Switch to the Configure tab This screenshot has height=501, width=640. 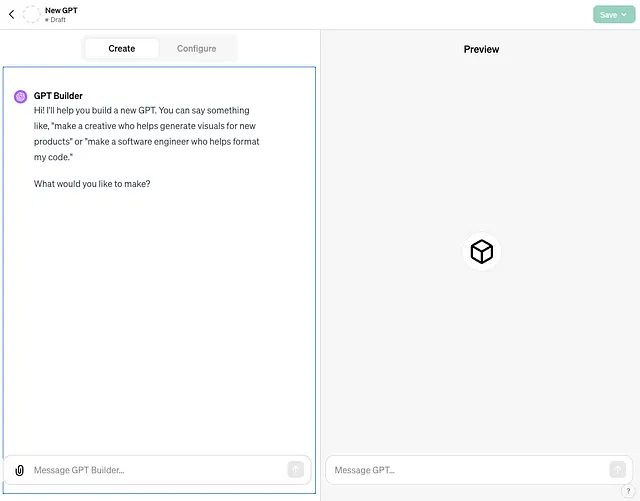pyautogui.click(x=196, y=49)
